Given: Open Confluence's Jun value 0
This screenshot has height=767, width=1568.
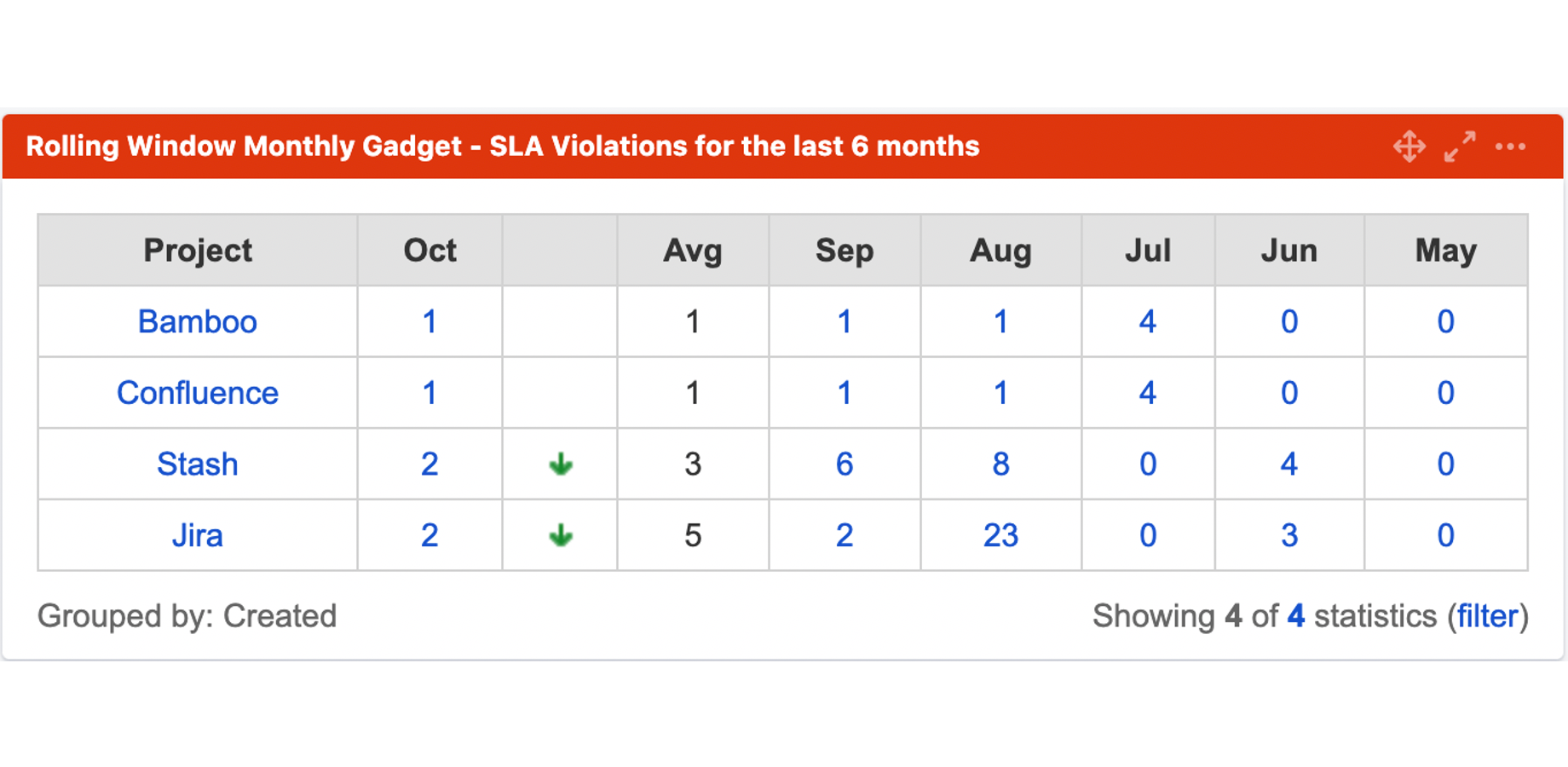Looking at the screenshot, I should [x=1289, y=393].
